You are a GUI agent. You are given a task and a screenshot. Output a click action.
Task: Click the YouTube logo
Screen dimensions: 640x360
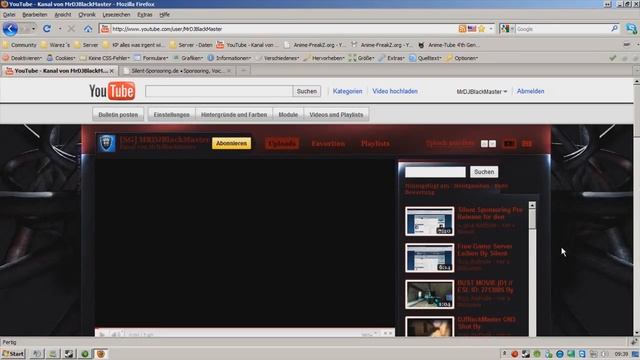[x=112, y=91]
